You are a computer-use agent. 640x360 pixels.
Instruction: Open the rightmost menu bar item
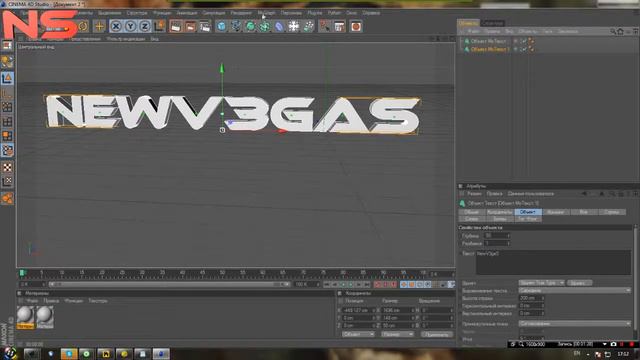pos(371,13)
